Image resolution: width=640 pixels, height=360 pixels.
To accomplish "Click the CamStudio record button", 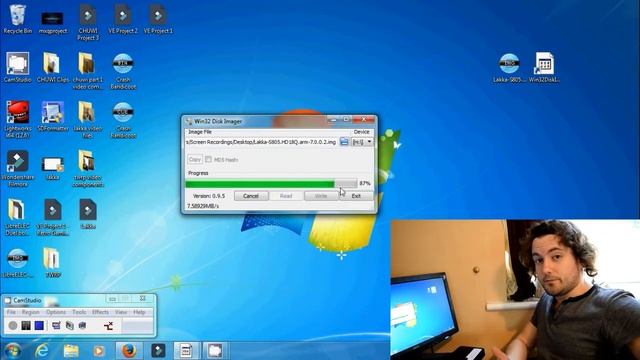I will [x=13, y=326].
